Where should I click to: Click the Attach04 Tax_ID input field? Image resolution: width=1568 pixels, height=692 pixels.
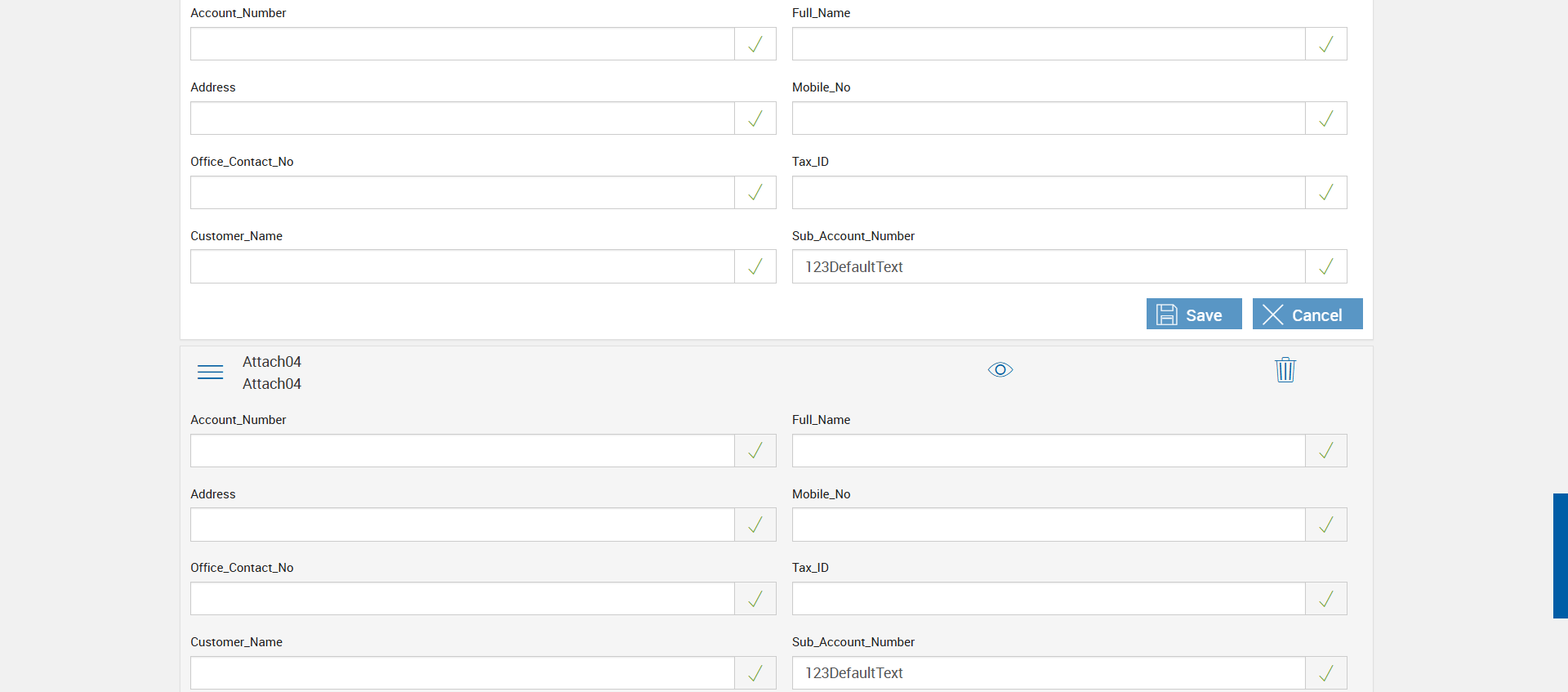(x=1048, y=599)
